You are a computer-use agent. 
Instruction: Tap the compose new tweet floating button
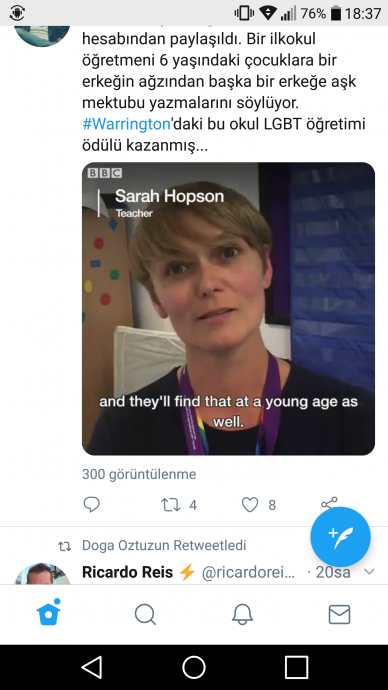(340, 537)
